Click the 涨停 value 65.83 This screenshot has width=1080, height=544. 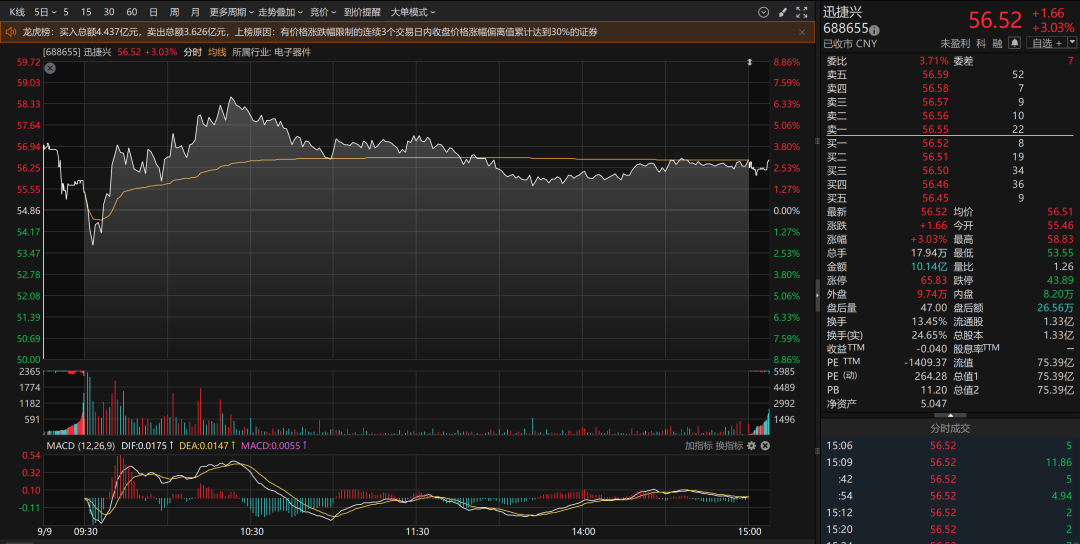tap(935, 280)
